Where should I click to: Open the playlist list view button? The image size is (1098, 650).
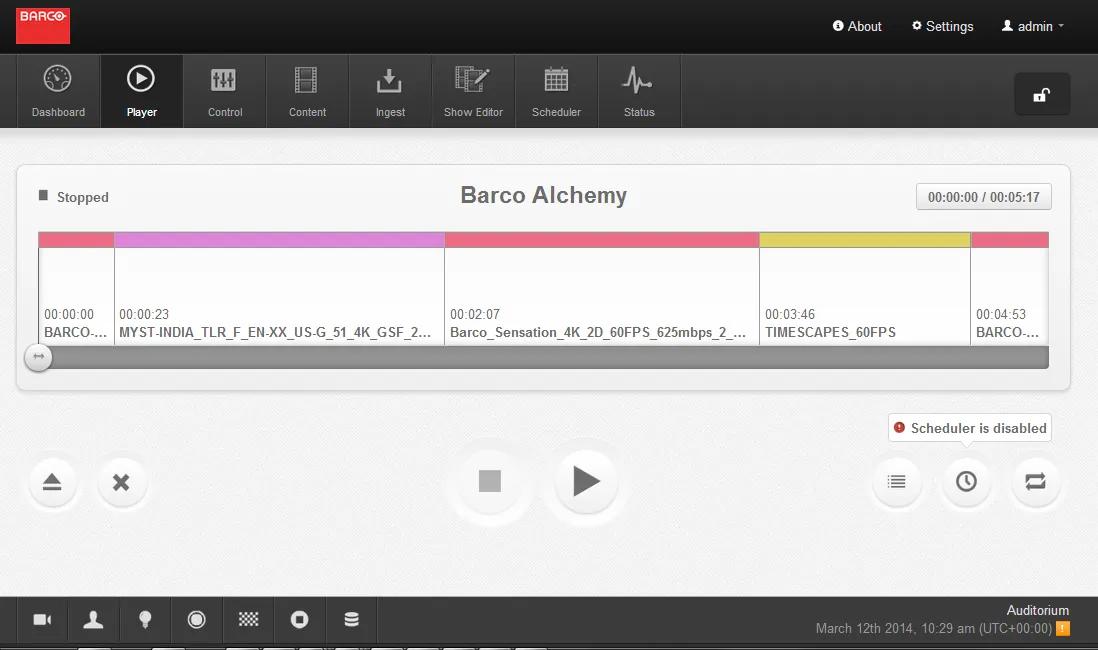click(x=896, y=482)
